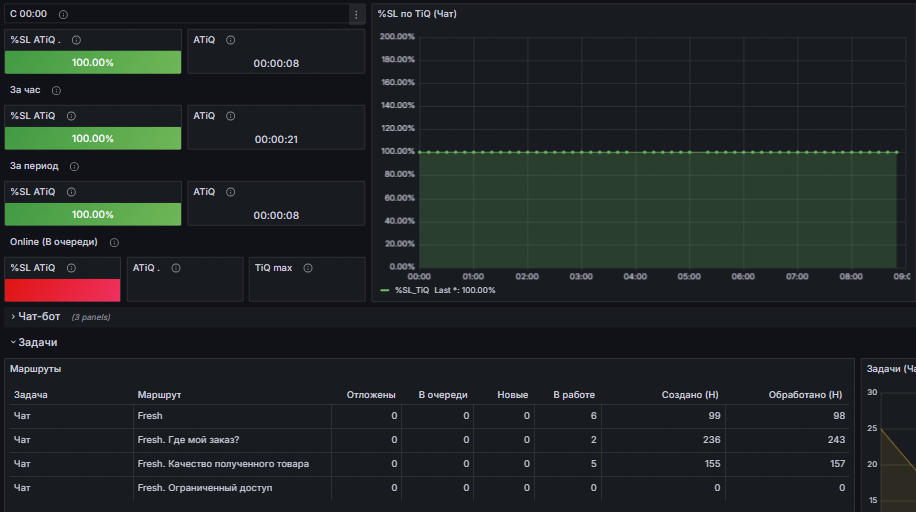916x512 pixels.
Task: Click the Обработано value 157
Action: [837, 464]
